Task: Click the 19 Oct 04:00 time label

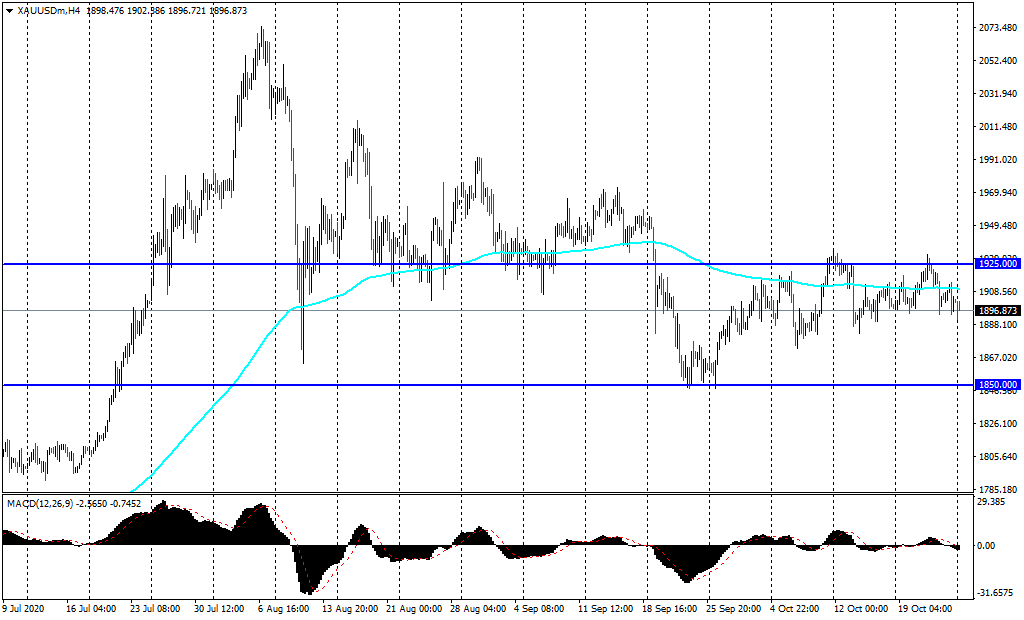Action: click(925, 607)
